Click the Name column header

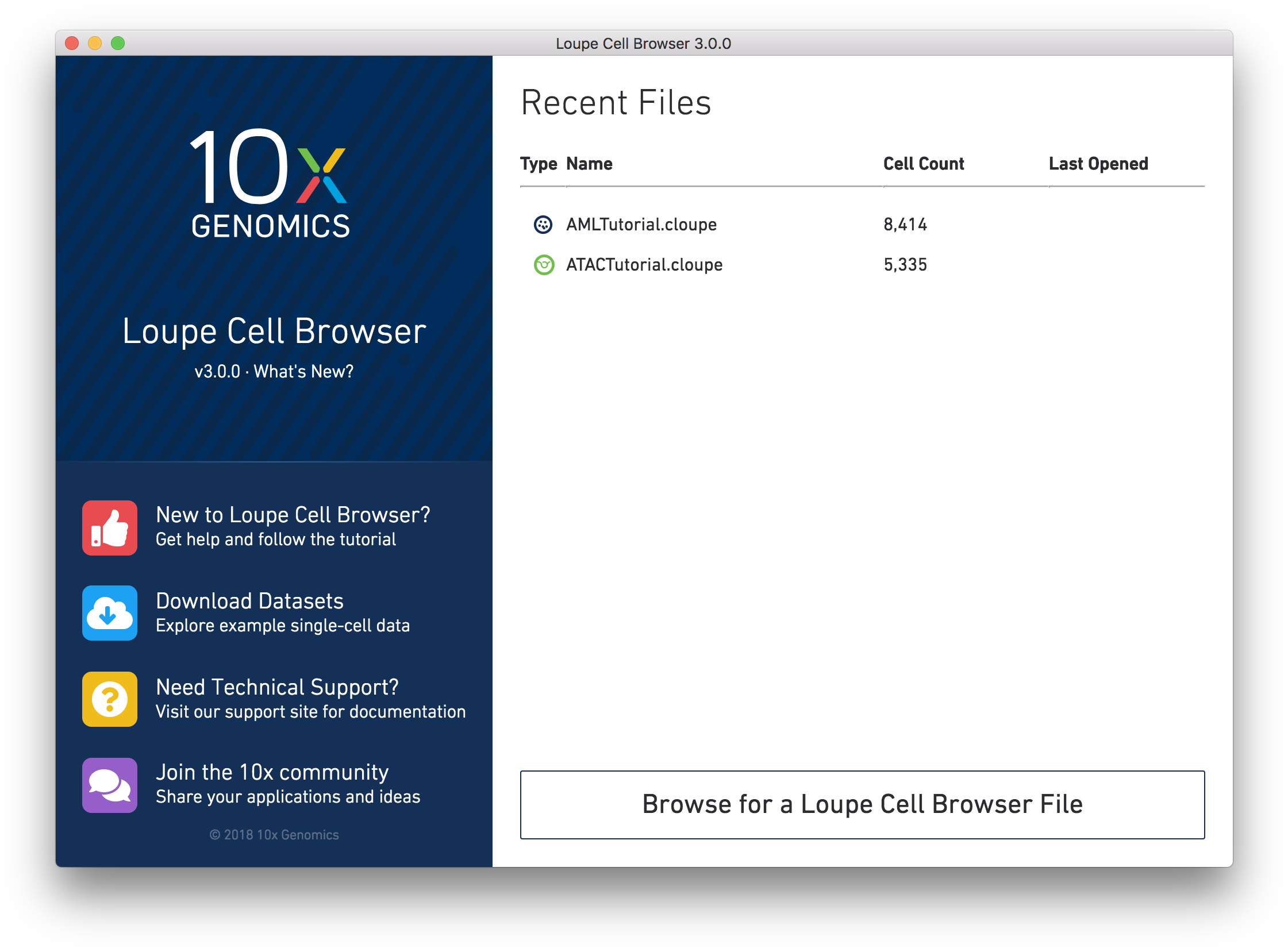point(589,164)
